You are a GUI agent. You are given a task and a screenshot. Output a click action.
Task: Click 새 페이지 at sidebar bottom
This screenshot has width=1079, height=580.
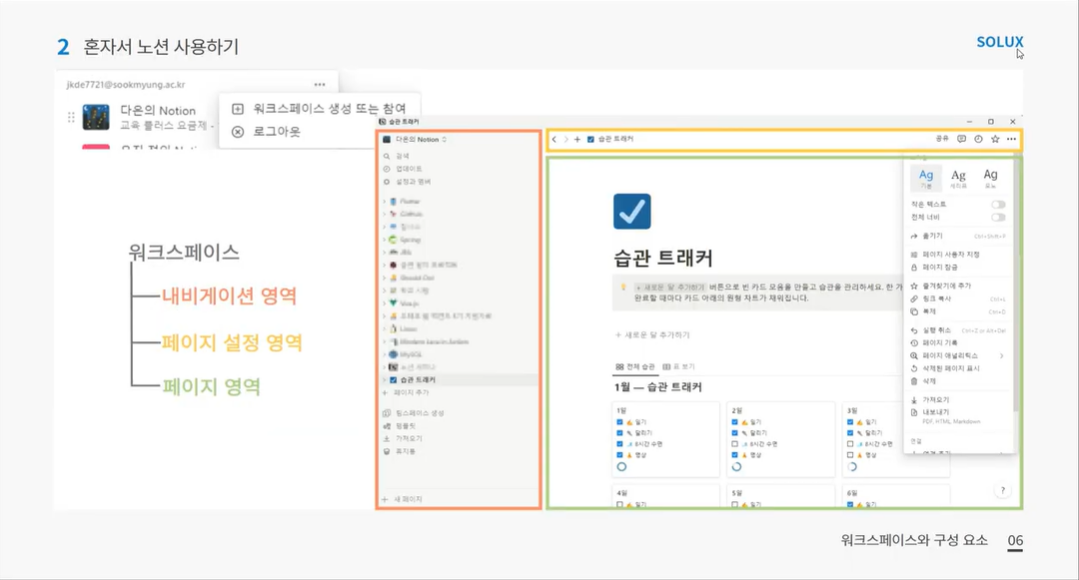403,499
